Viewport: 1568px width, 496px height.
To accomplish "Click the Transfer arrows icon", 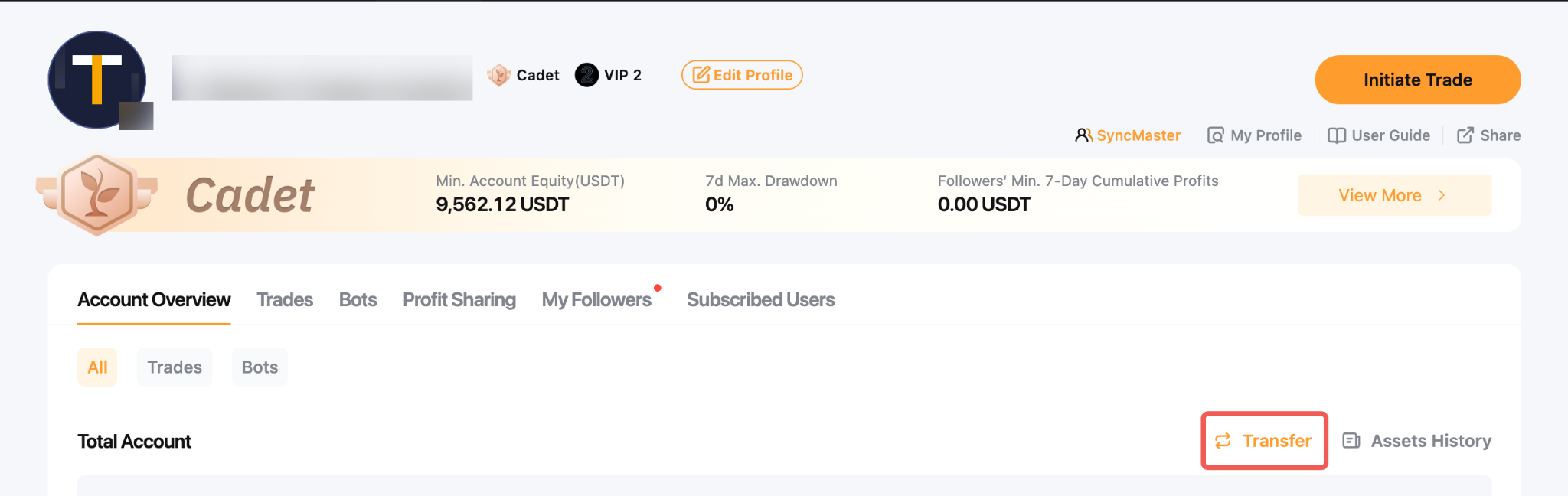I will pos(1223,441).
